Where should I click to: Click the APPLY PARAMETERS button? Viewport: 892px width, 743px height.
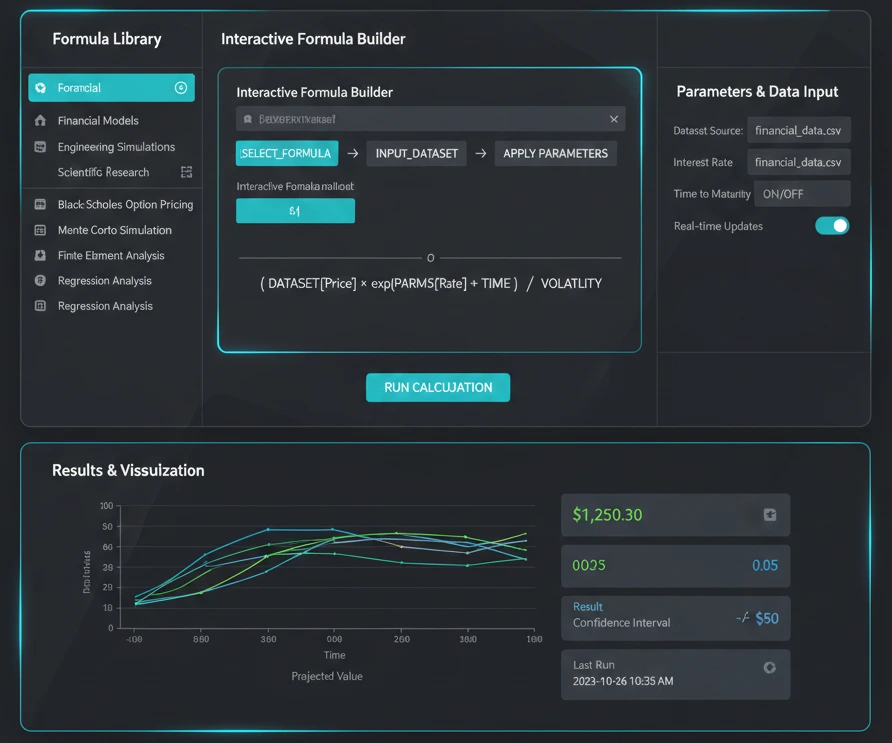(555, 153)
